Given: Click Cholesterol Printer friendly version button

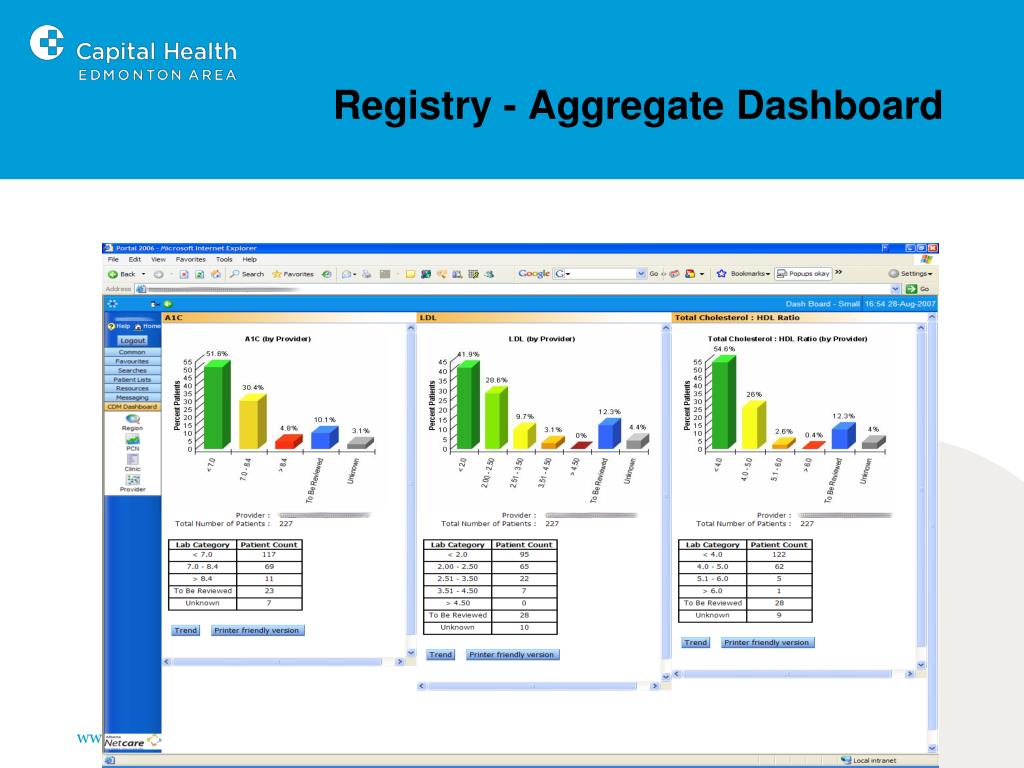Looking at the screenshot, I should click(767, 643).
